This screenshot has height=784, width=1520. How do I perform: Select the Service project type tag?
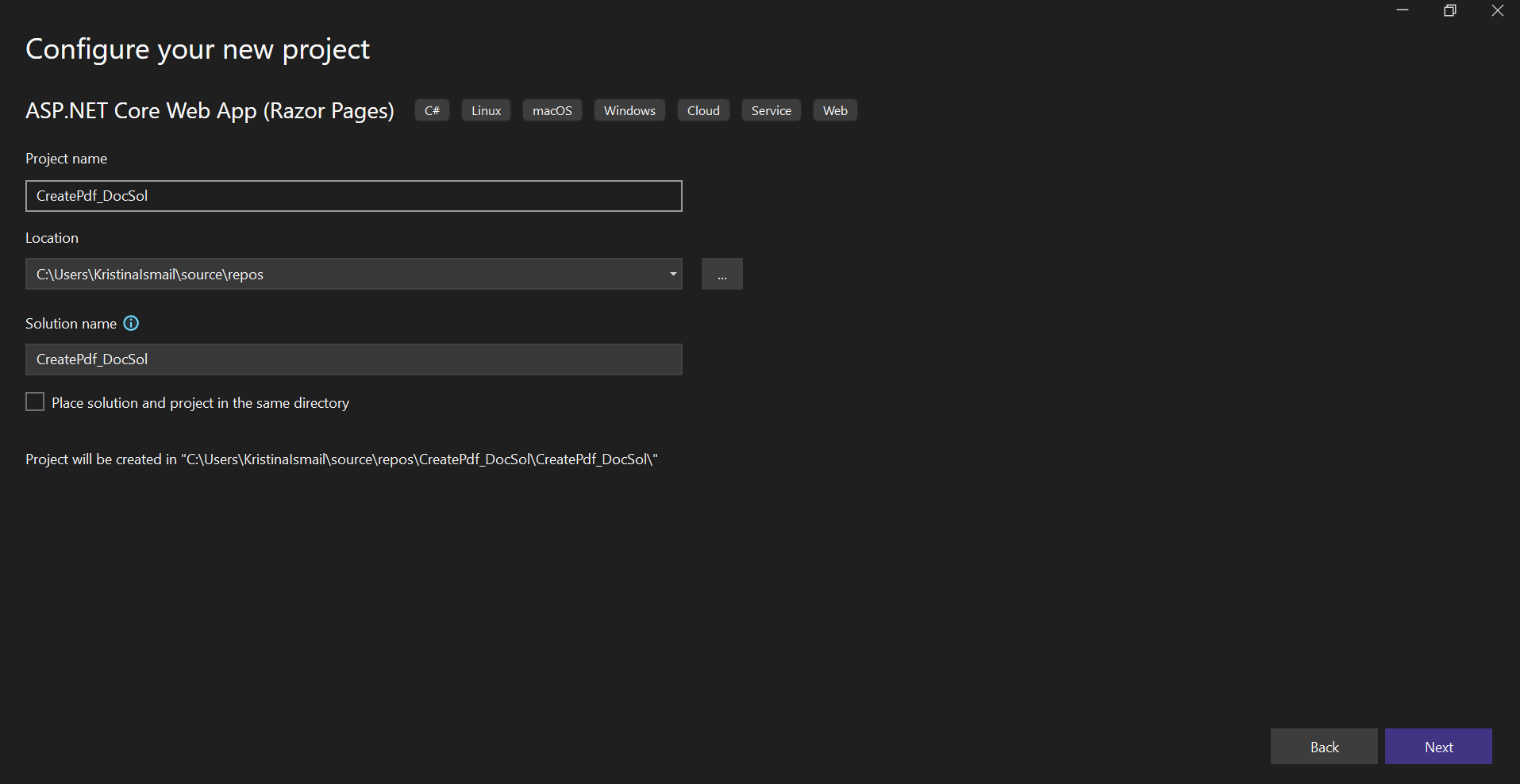(x=771, y=110)
